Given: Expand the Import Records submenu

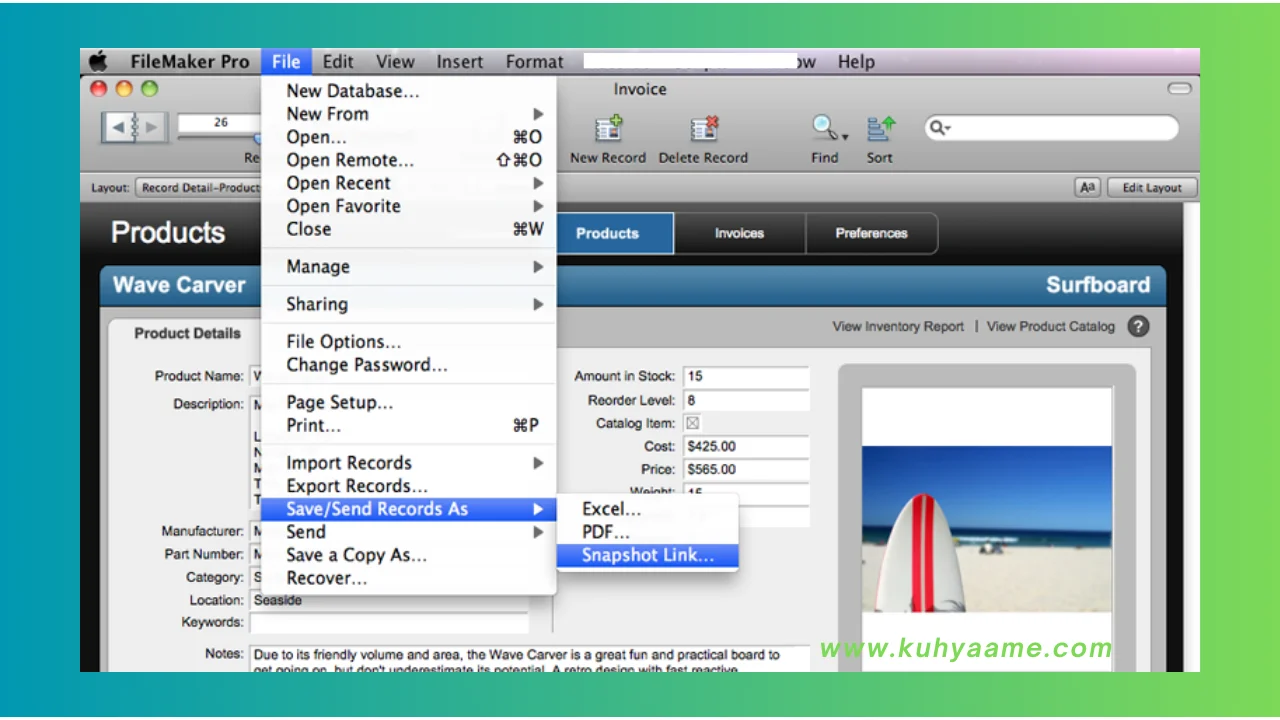Looking at the screenshot, I should [x=538, y=463].
